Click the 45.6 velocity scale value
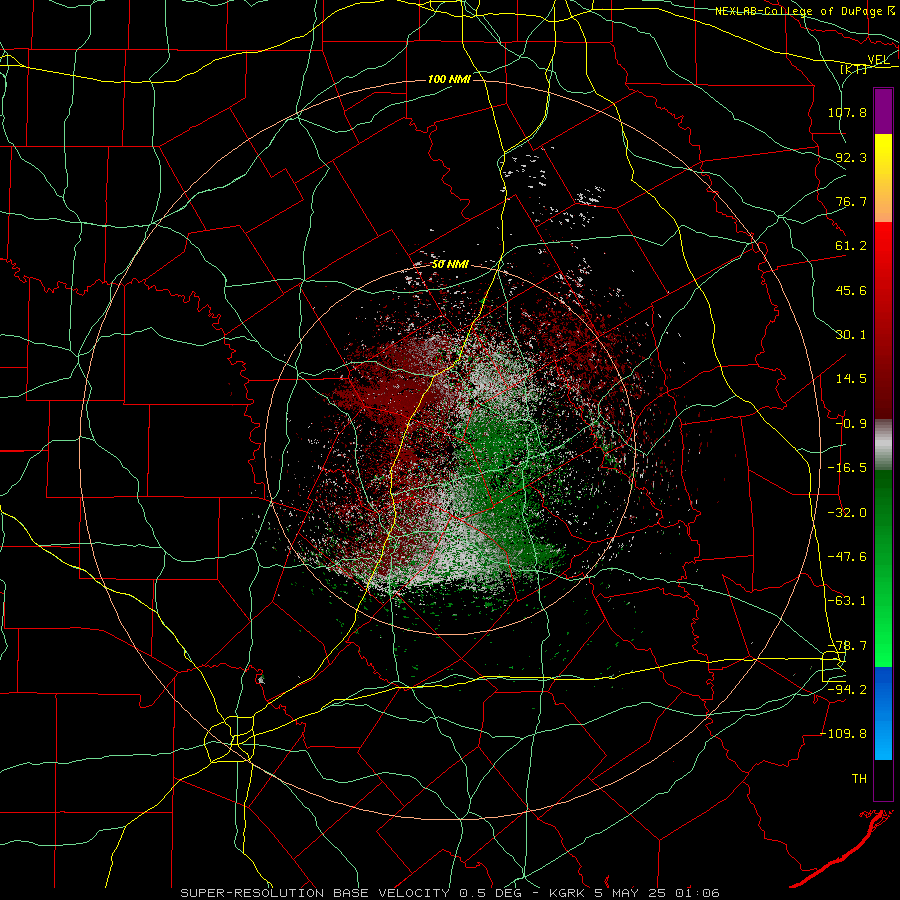Screen dimensions: 900x900 click(851, 290)
